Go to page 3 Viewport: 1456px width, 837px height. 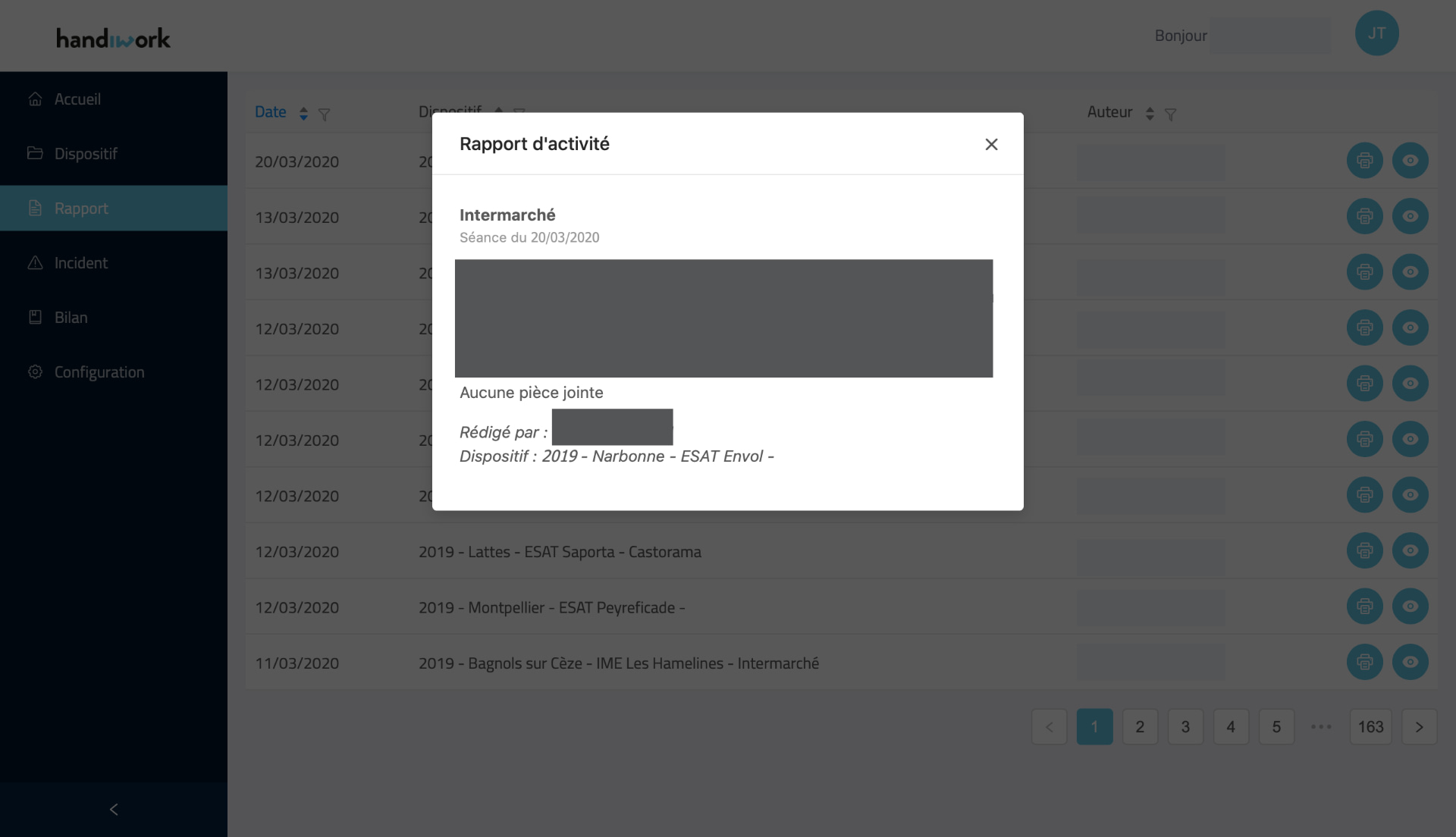click(x=1185, y=726)
